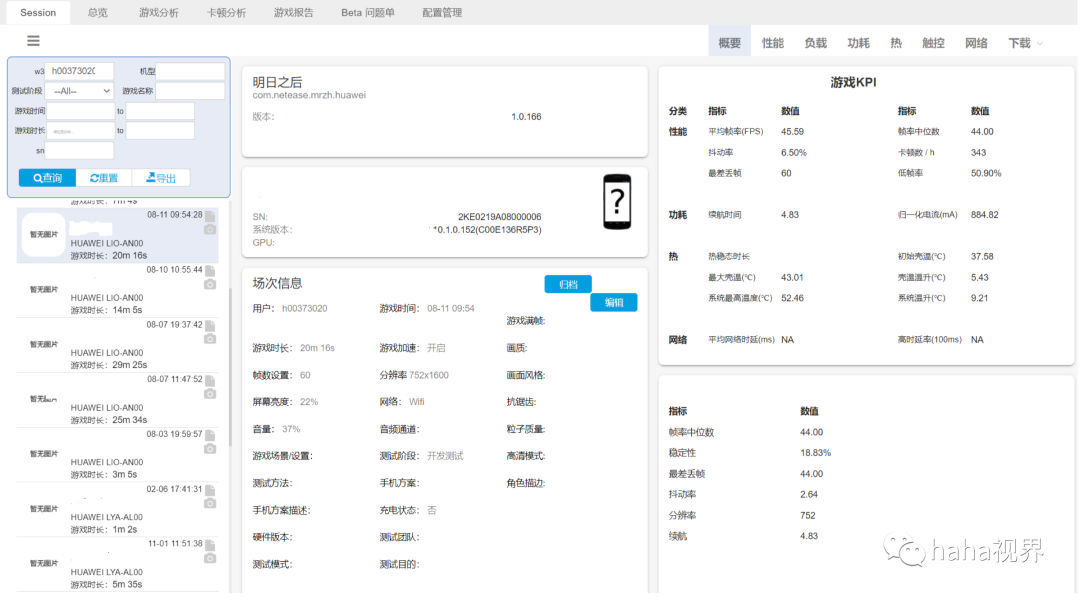Click the 重置 reset button

(x=104, y=178)
